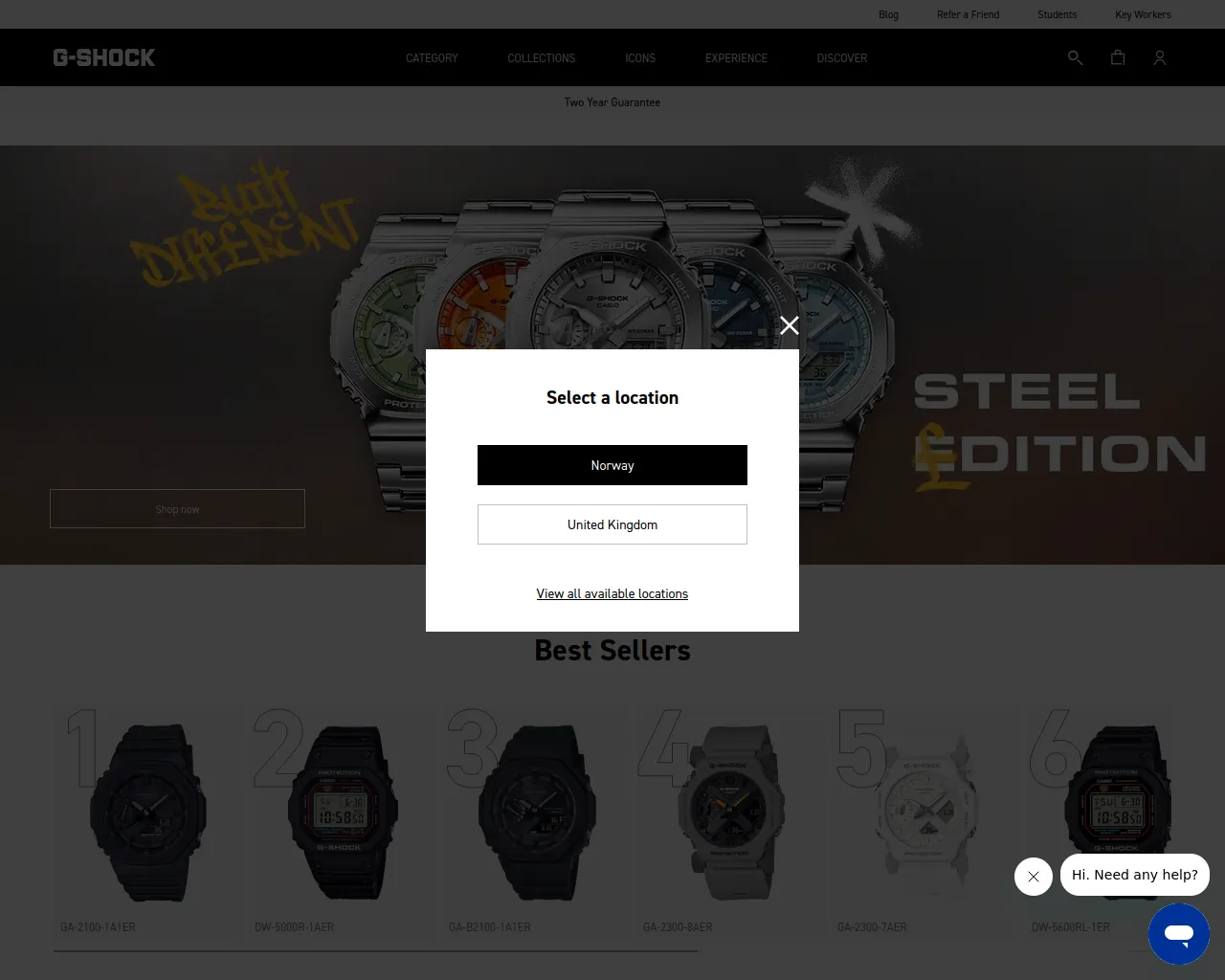The width and height of the screenshot is (1225, 980).
Task: Open the search magnifier icon
Action: tap(1075, 58)
